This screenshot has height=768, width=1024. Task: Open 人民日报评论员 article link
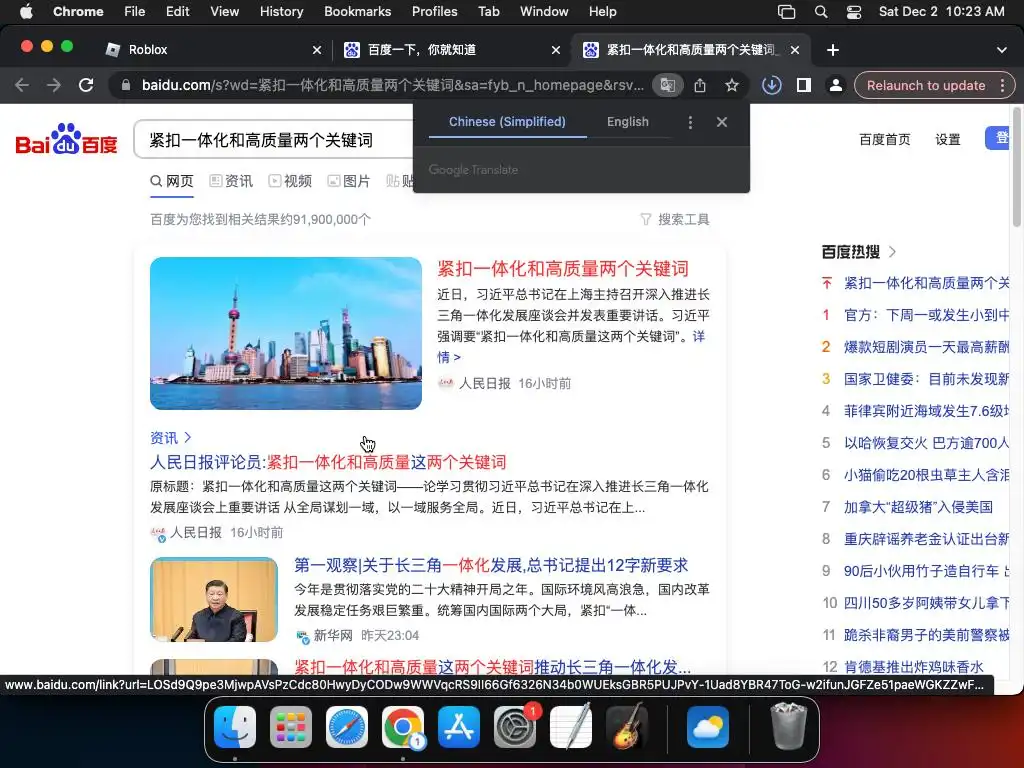tap(328, 462)
